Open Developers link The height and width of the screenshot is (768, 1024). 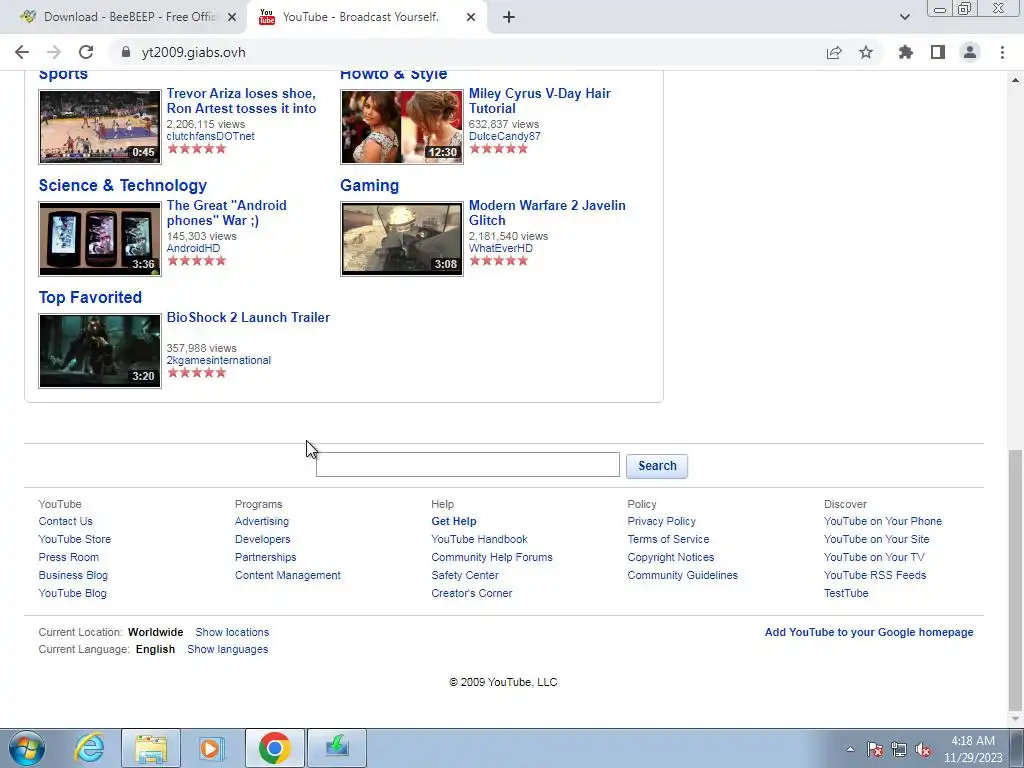click(263, 539)
